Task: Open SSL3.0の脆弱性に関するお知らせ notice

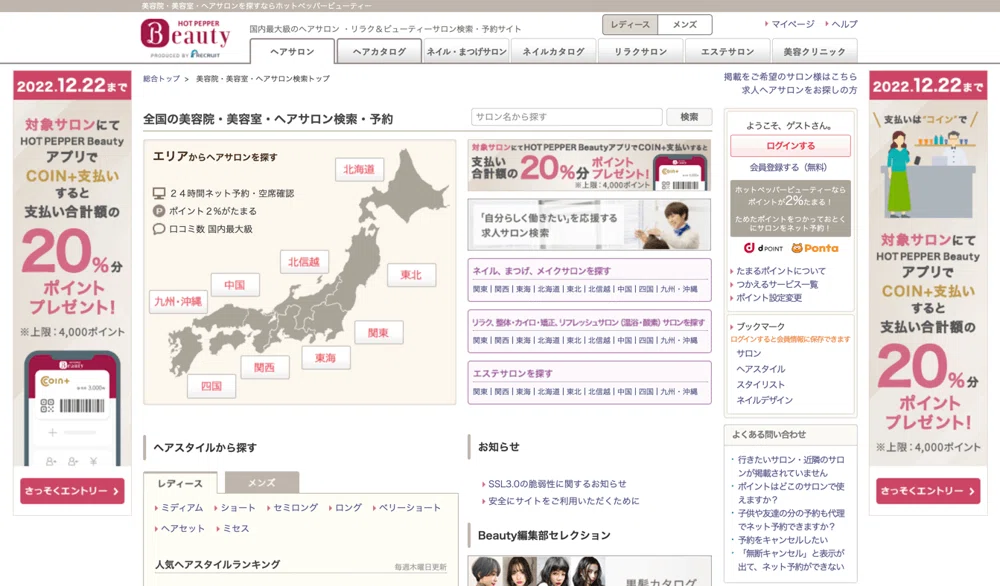Action: click(557, 484)
